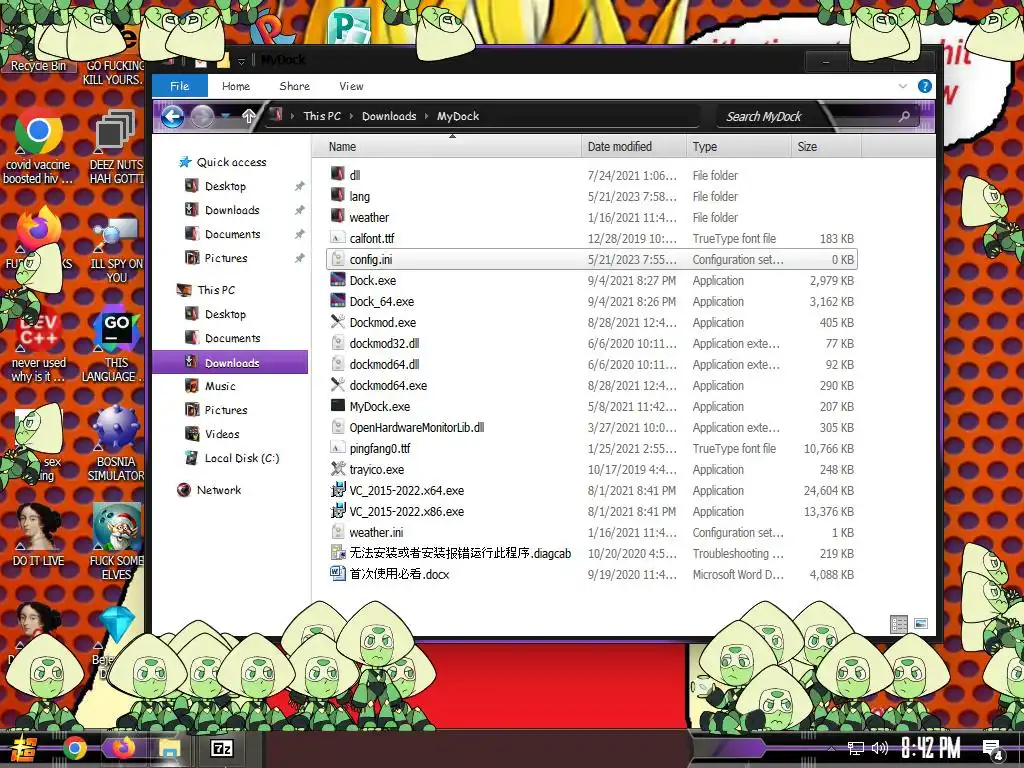Select the weather.ini file name
The height and width of the screenshot is (768, 1024).
click(376, 532)
